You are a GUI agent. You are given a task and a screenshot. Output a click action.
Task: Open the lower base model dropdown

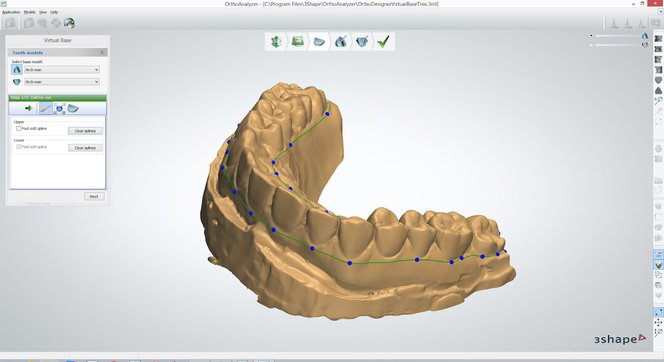click(62, 82)
